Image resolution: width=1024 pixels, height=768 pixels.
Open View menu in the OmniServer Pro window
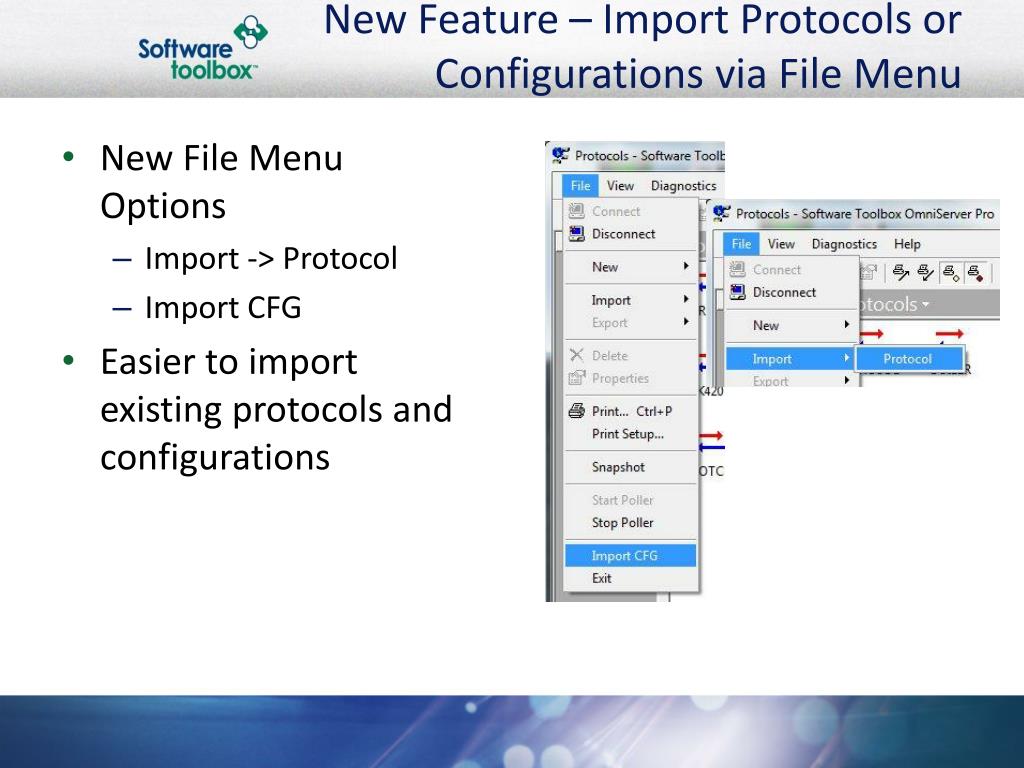(781, 244)
